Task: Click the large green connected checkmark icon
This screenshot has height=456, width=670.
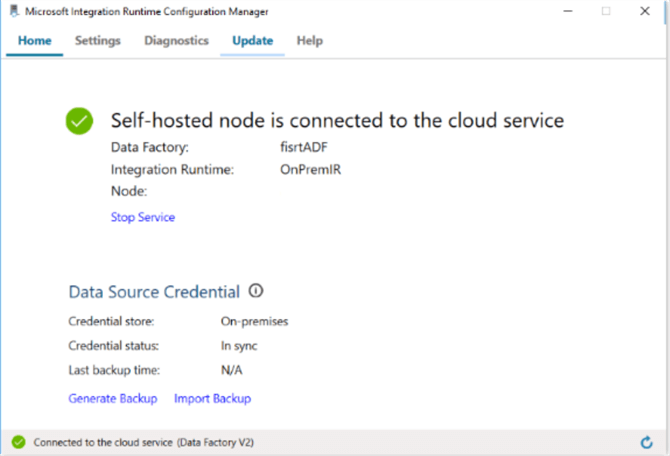Action: coord(79,121)
